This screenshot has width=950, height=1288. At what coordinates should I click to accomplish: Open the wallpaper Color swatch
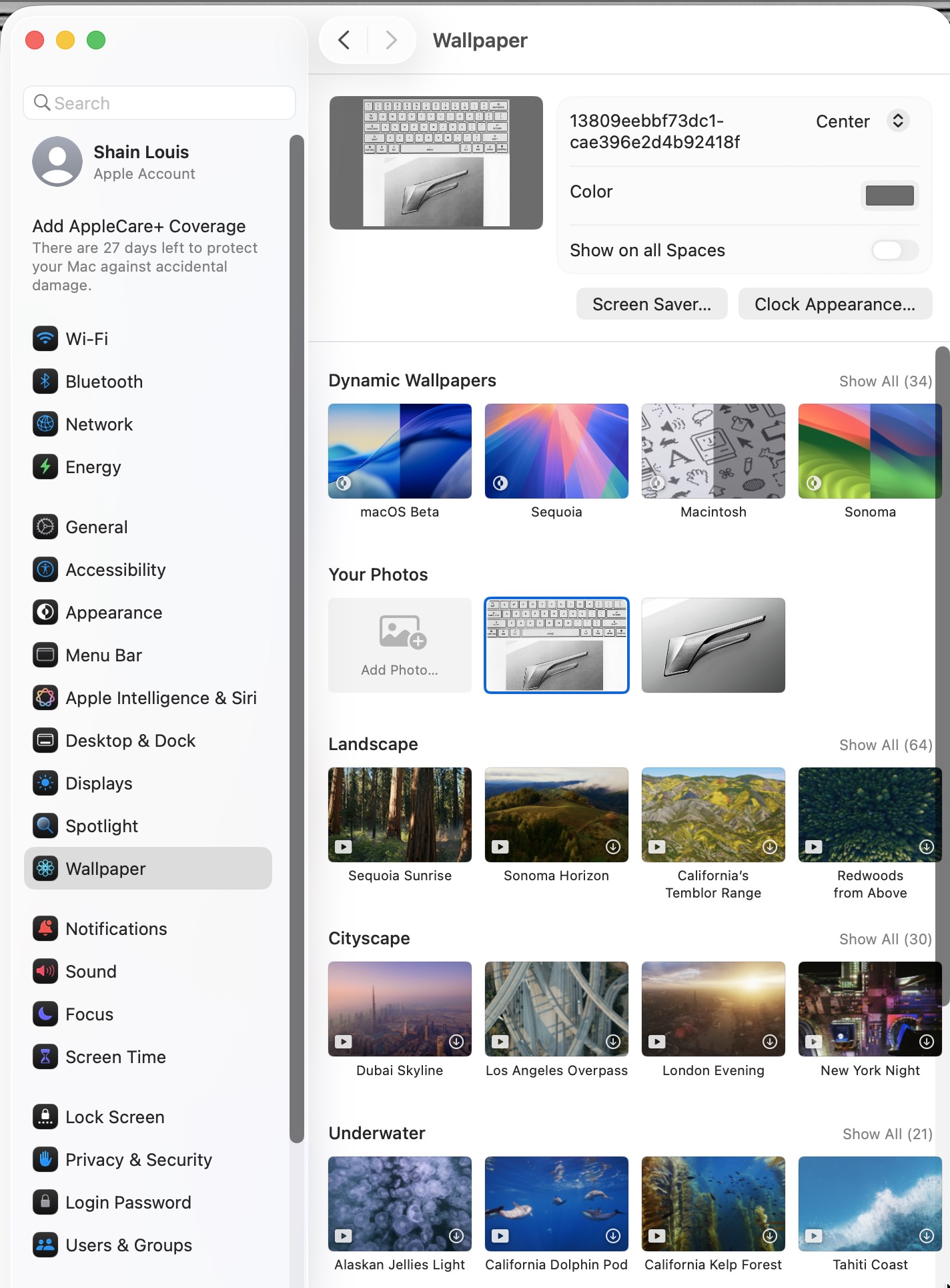click(889, 196)
